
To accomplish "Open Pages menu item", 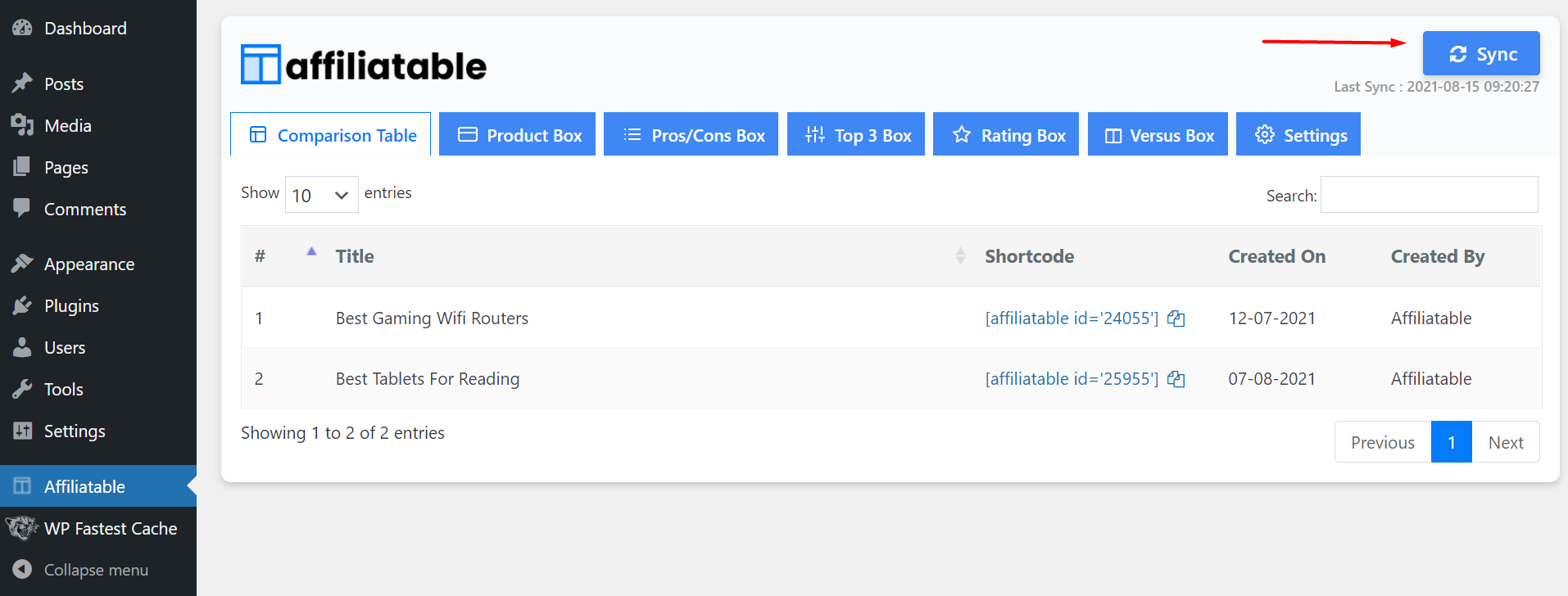I will (66, 167).
